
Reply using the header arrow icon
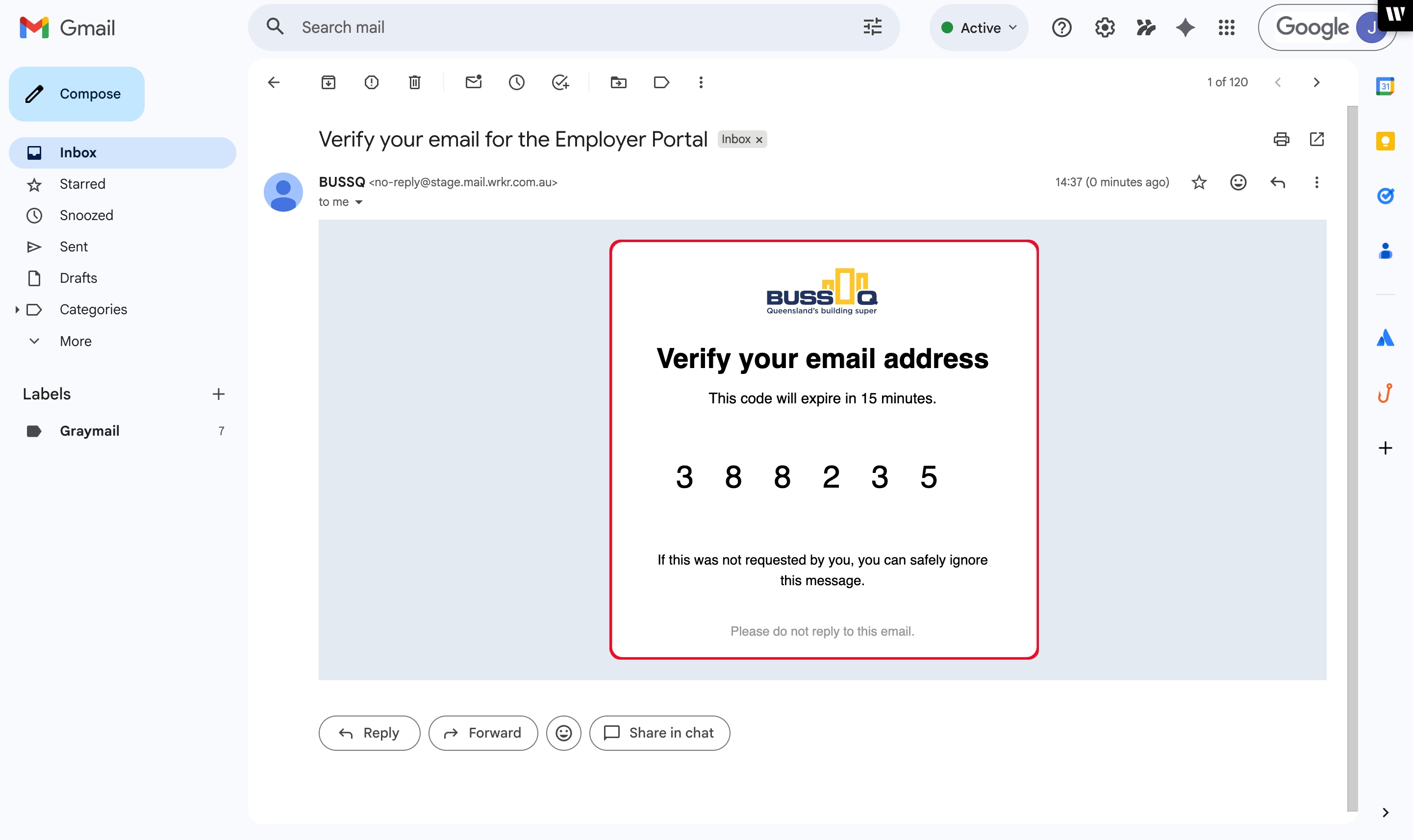pyautogui.click(x=1278, y=182)
